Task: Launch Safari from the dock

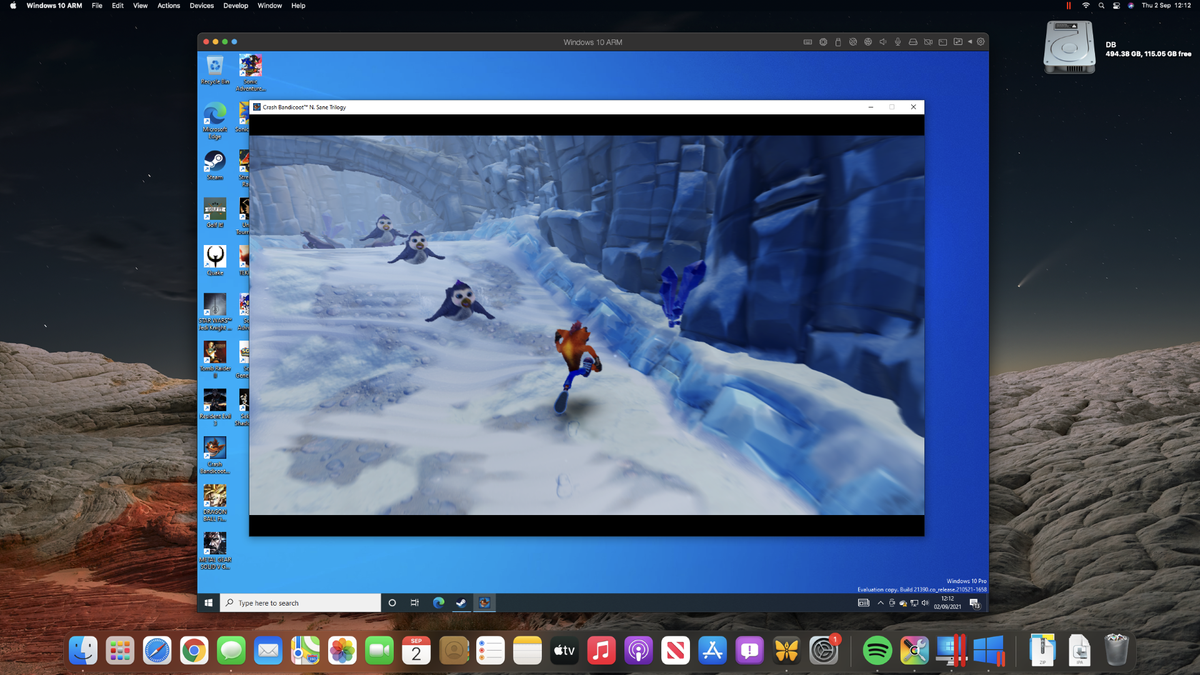Action: [x=157, y=651]
